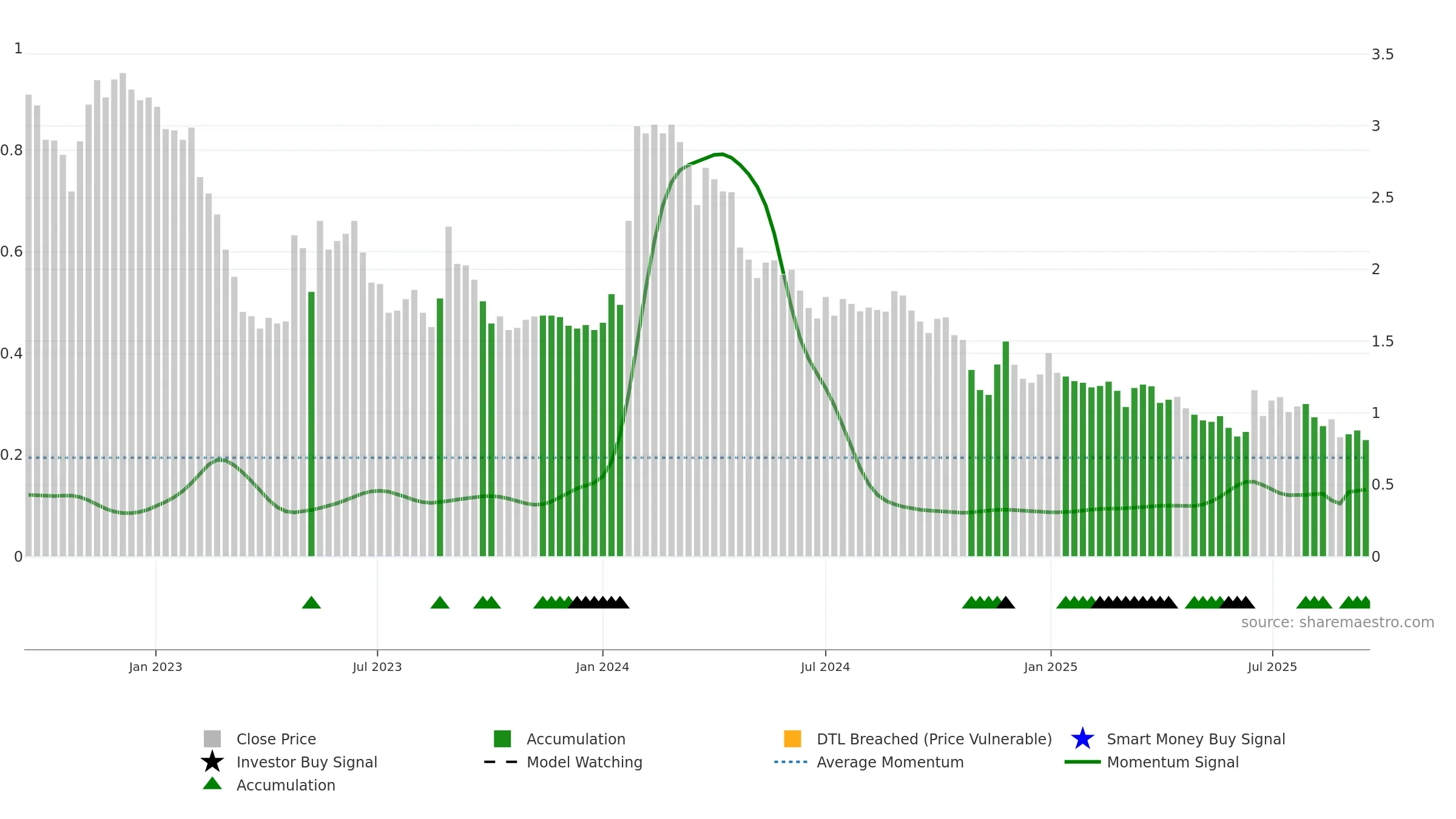Open the sharemaestro.com source text

[1338, 622]
